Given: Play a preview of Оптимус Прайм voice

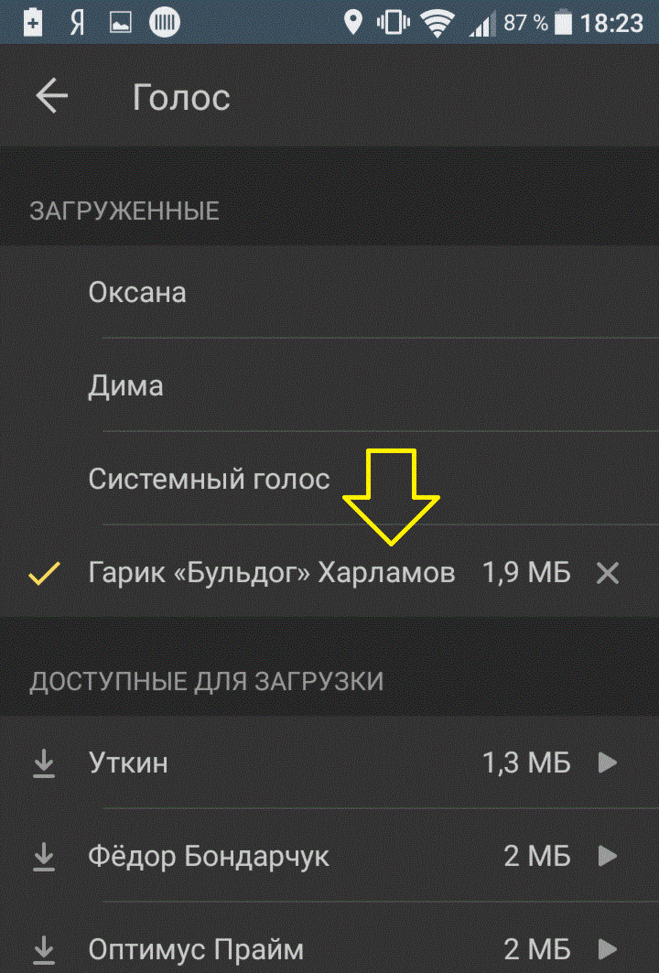Looking at the screenshot, I should tap(607, 949).
